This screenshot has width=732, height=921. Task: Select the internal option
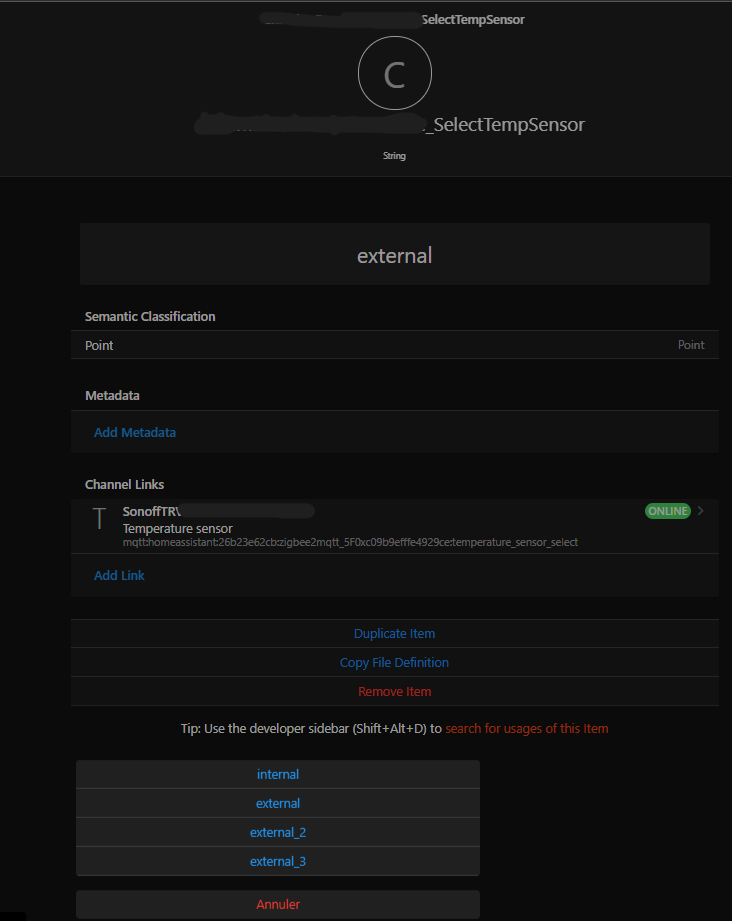pyautogui.click(x=278, y=775)
